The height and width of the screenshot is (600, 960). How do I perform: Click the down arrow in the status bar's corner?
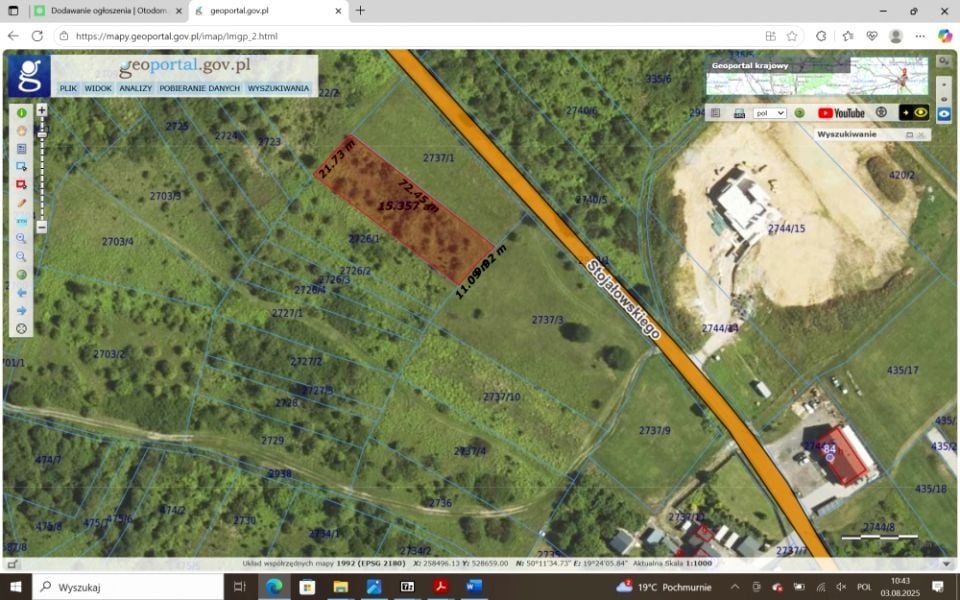point(947,564)
